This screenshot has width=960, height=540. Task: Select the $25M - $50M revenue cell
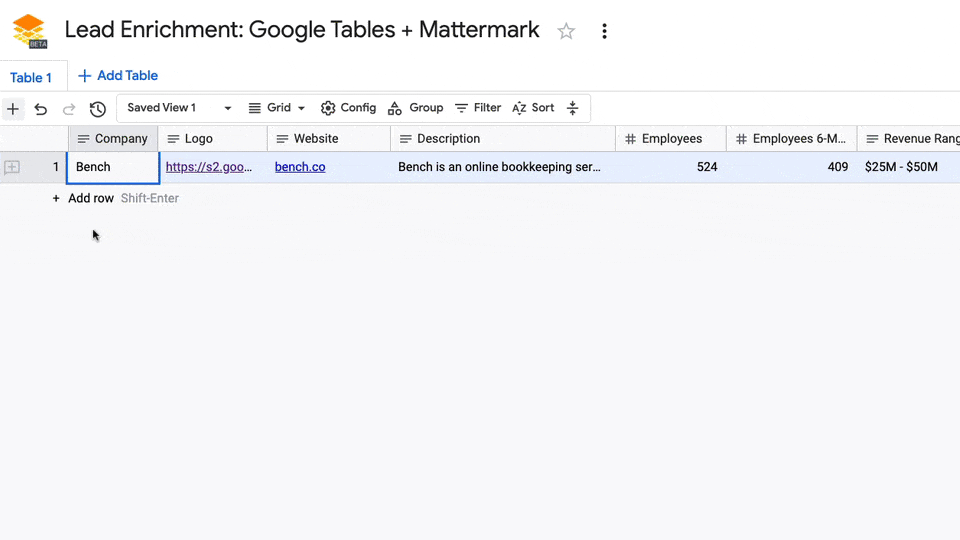click(x=909, y=167)
